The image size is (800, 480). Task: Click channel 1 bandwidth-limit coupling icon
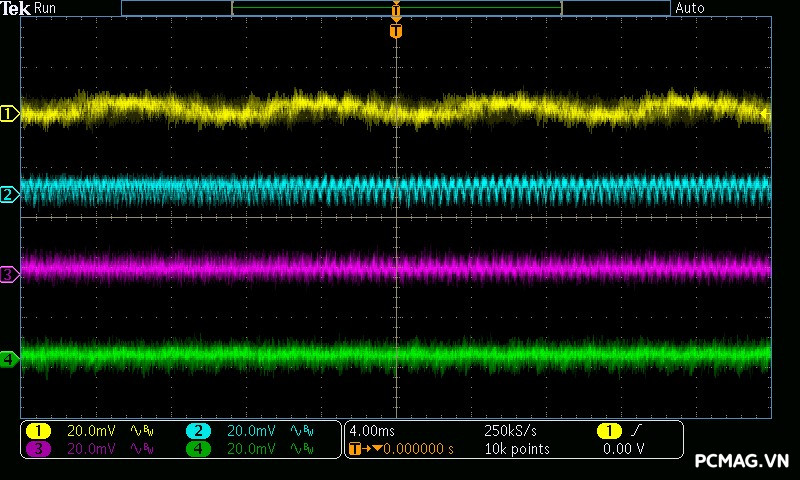[x=140, y=431]
